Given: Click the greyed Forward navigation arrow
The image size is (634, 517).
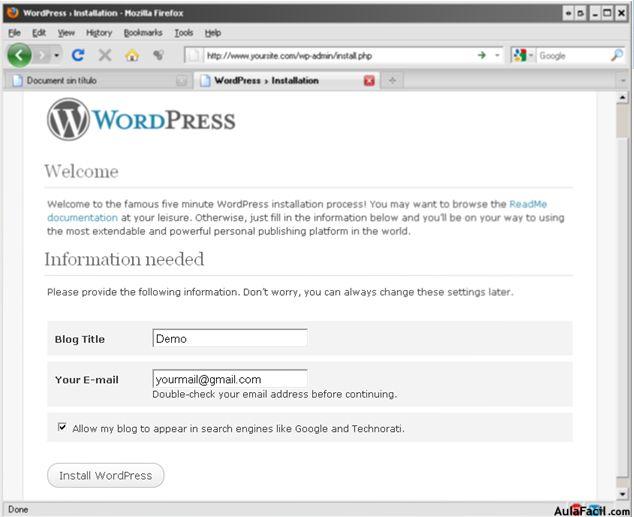Looking at the screenshot, I should [42, 55].
